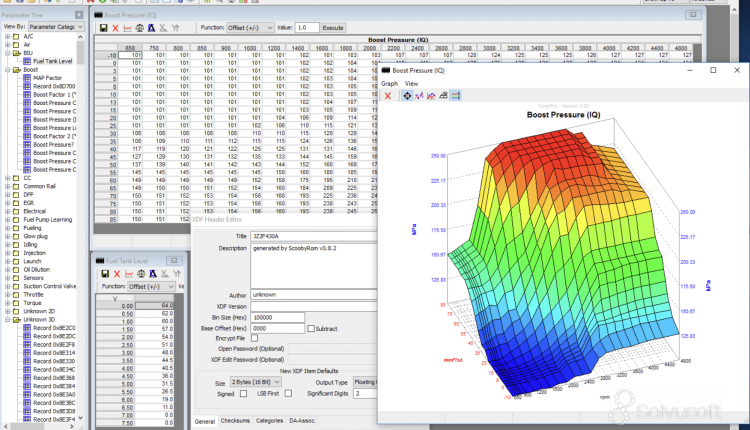Toggle the LSB First checkbox
Image resolution: width=750 pixels, height=430 pixels.
(288, 394)
